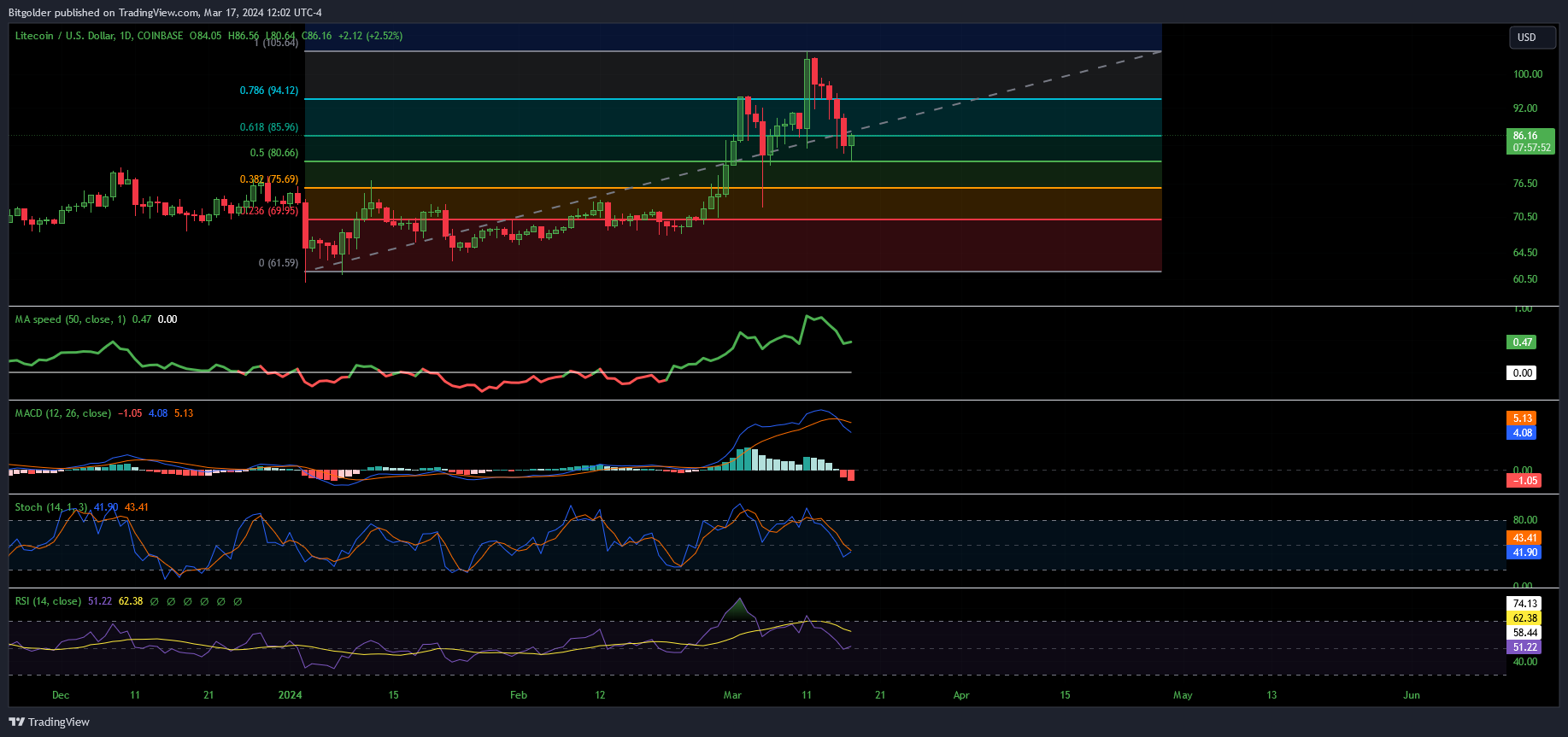
Task: Click the blue 4.08 MACD scale tag
Action: (x=1521, y=433)
